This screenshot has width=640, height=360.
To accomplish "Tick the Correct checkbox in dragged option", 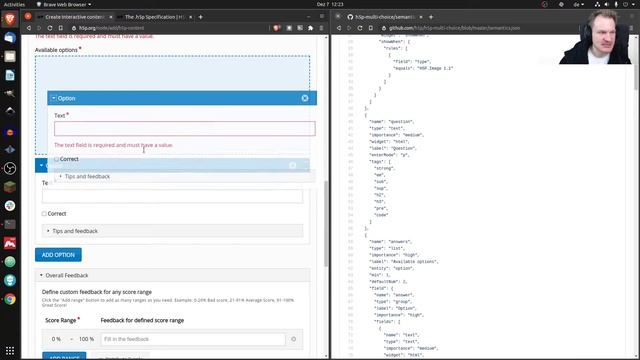I will (x=57, y=159).
